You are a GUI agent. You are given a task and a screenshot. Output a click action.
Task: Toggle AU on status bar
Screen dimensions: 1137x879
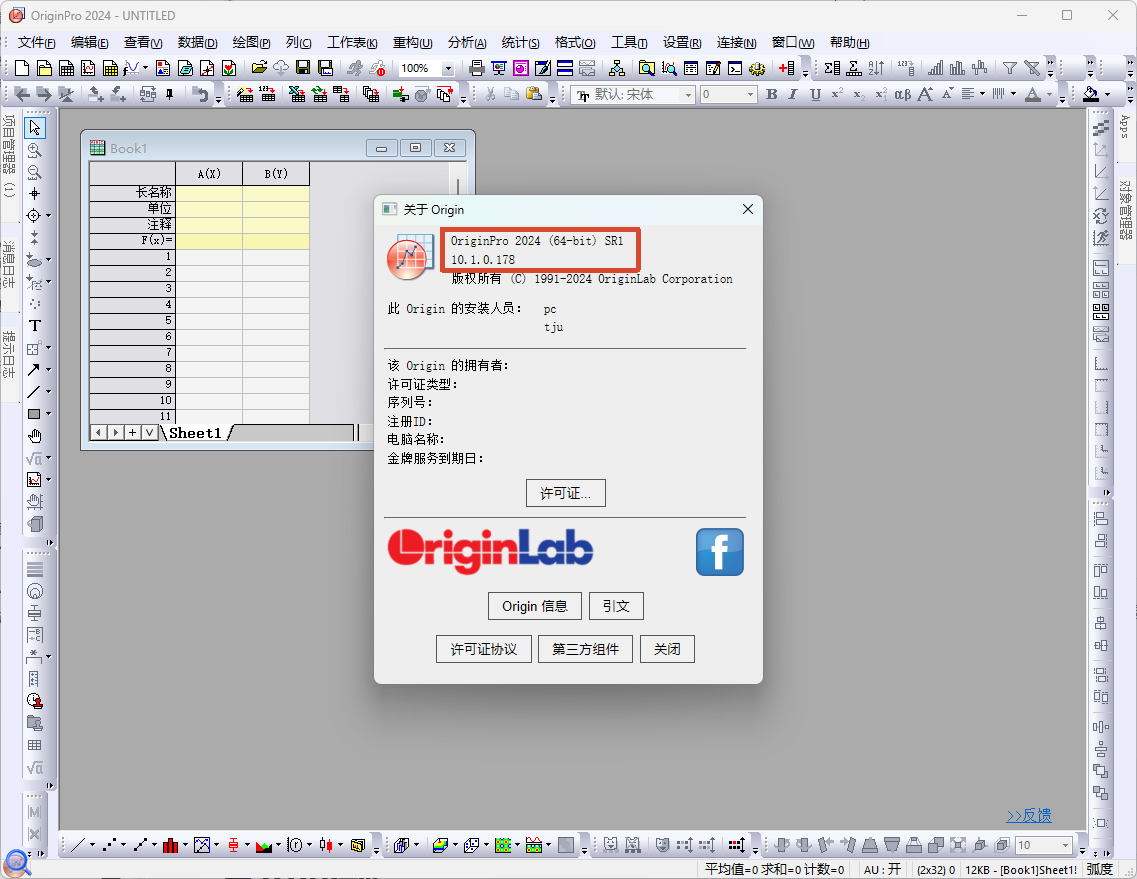coord(882,870)
